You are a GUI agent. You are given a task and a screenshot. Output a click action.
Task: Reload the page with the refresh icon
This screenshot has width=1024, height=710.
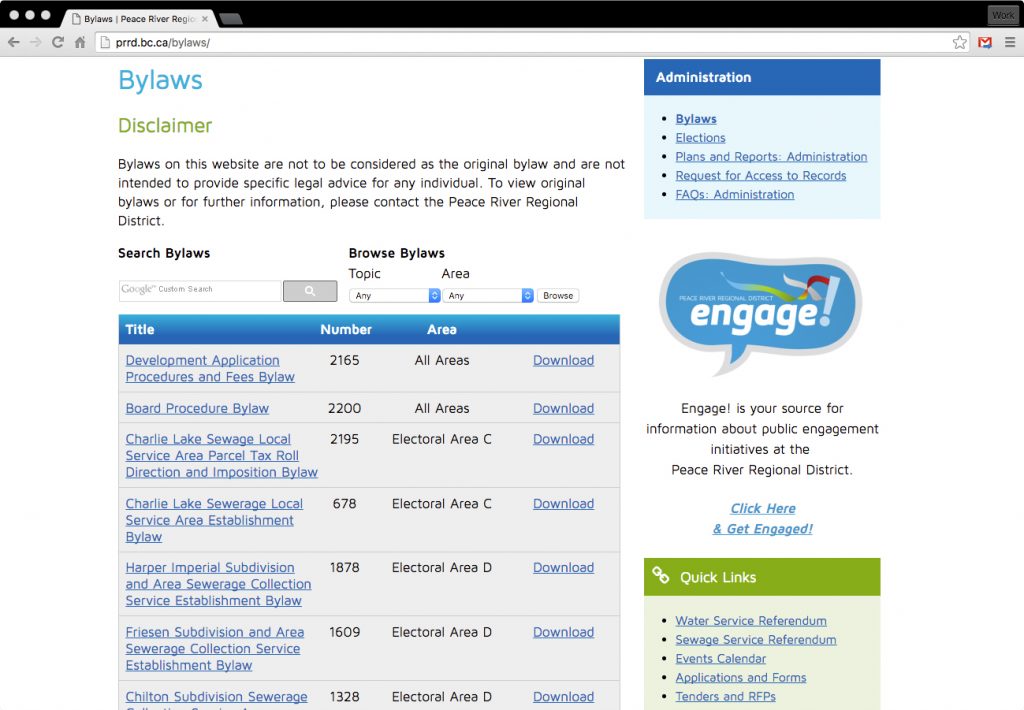click(x=58, y=42)
